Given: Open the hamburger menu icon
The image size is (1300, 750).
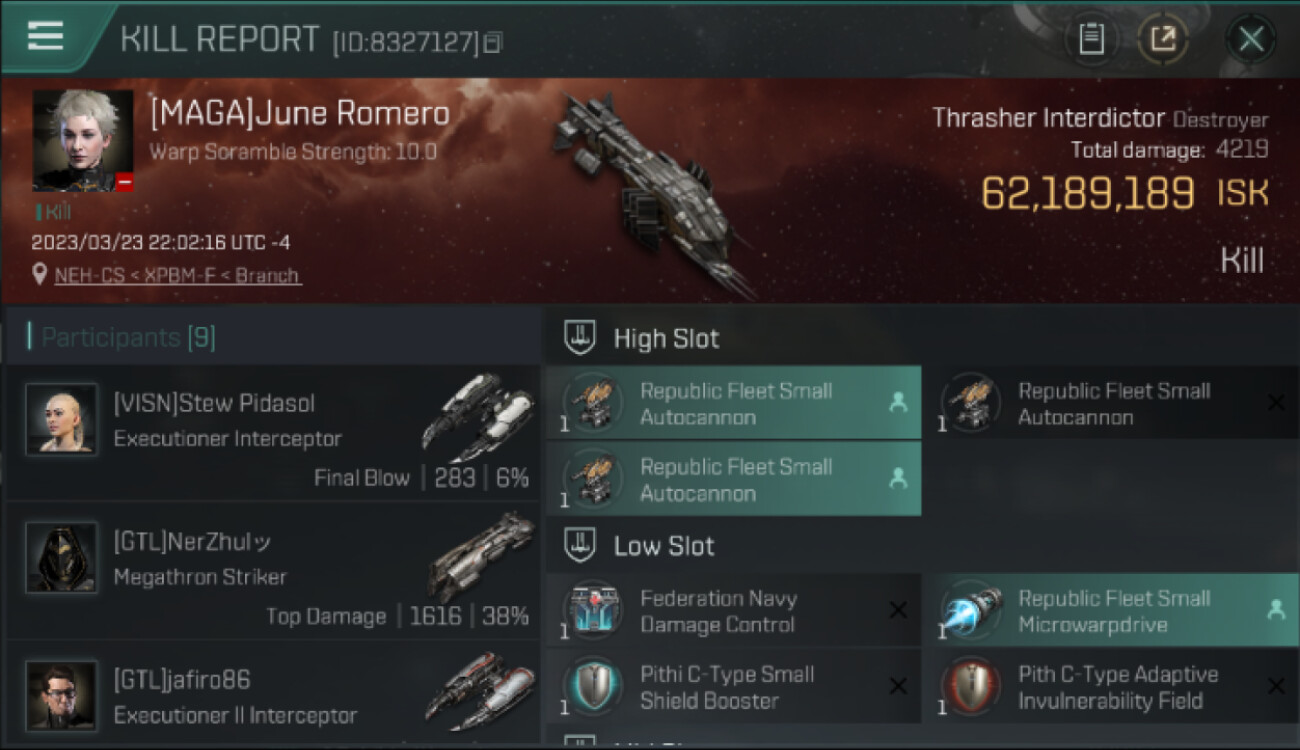Looking at the screenshot, I should click(x=45, y=36).
